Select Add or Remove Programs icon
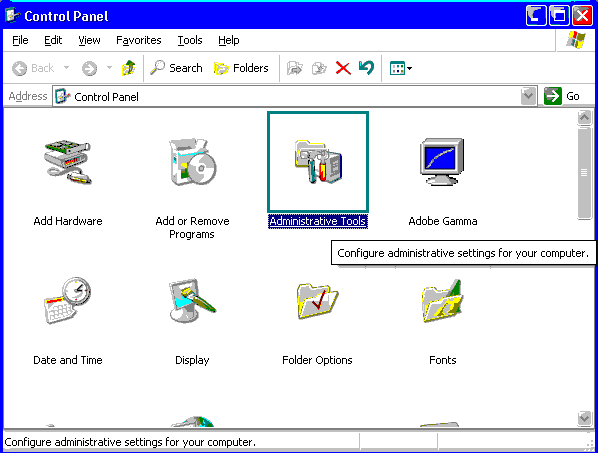The image size is (598, 453). (193, 162)
